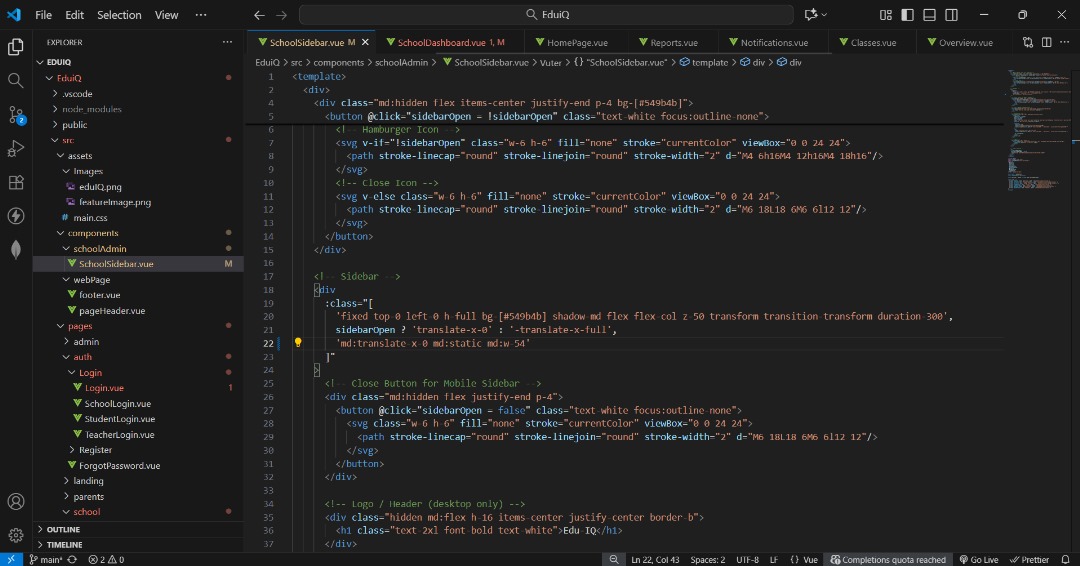Toggle the bottom Panel visibility

(x=929, y=14)
